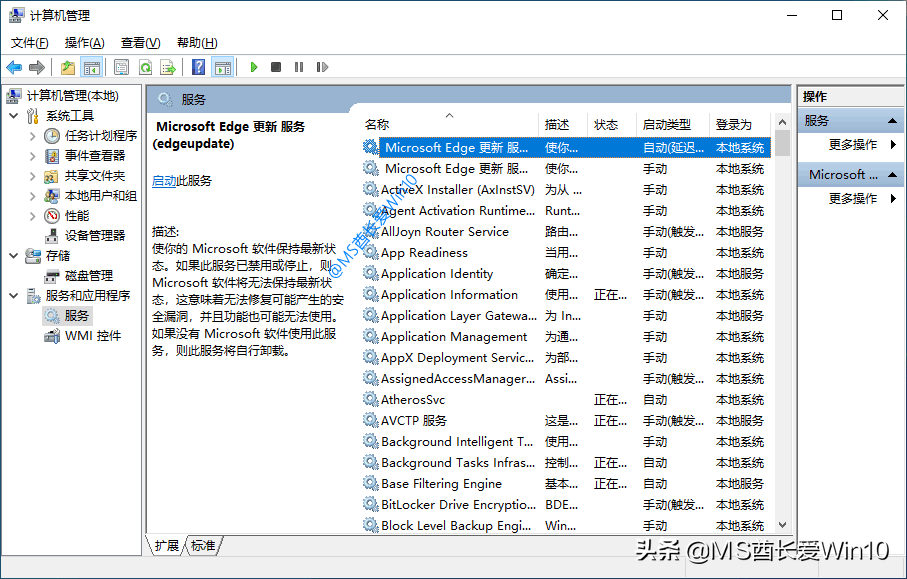Sort by the 状态 column header
This screenshot has width=907, height=579.
coord(612,124)
